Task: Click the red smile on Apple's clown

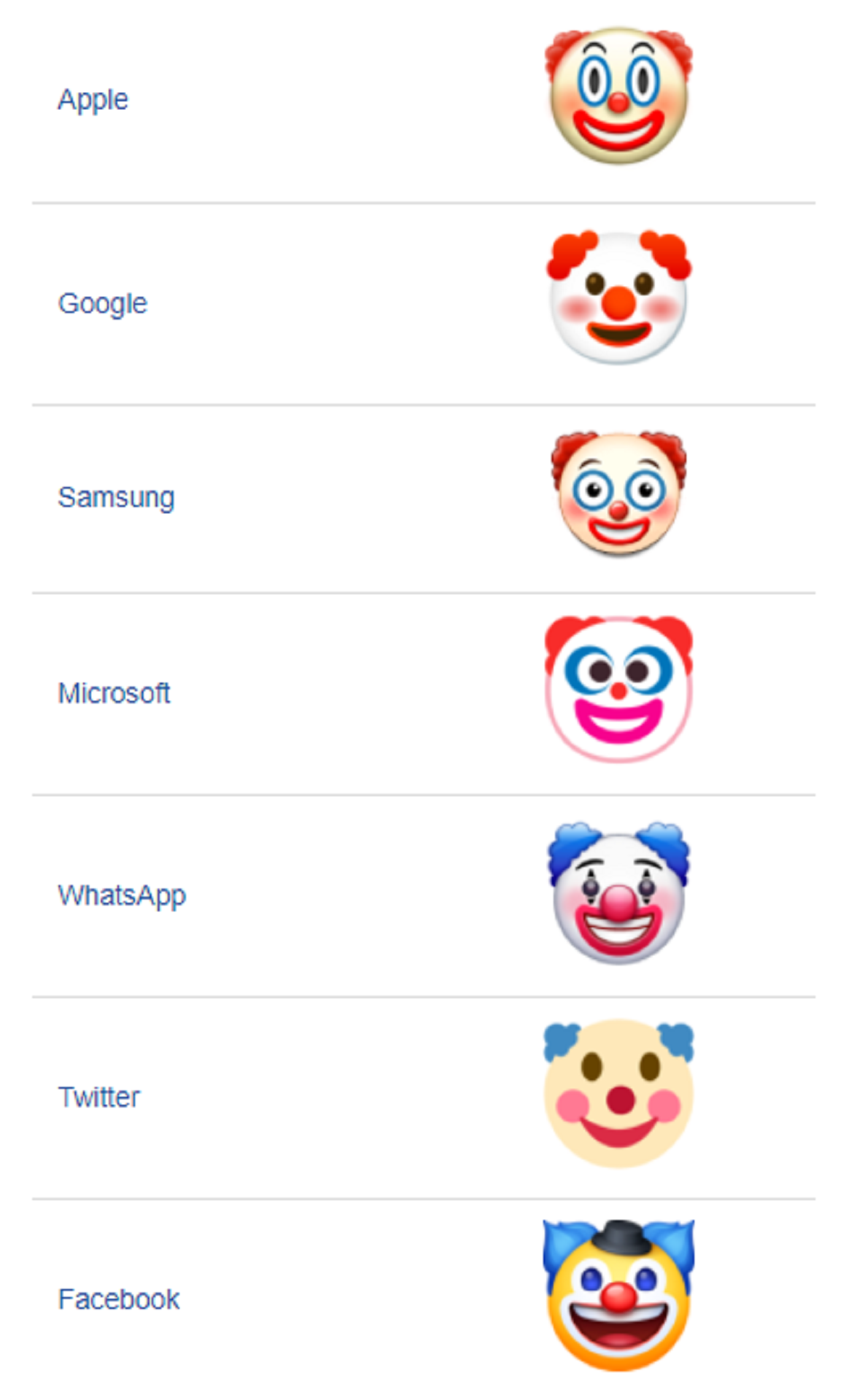Action: tap(618, 130)
